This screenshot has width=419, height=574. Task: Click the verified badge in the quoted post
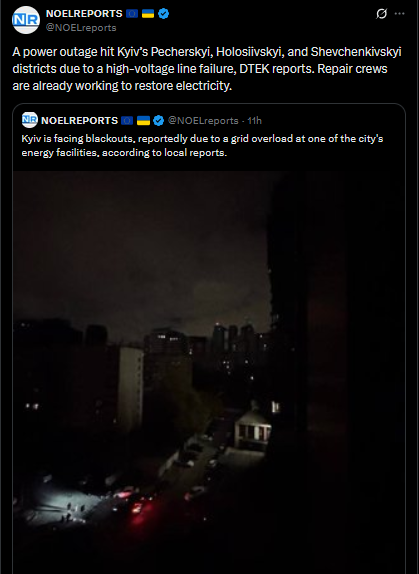158,120
